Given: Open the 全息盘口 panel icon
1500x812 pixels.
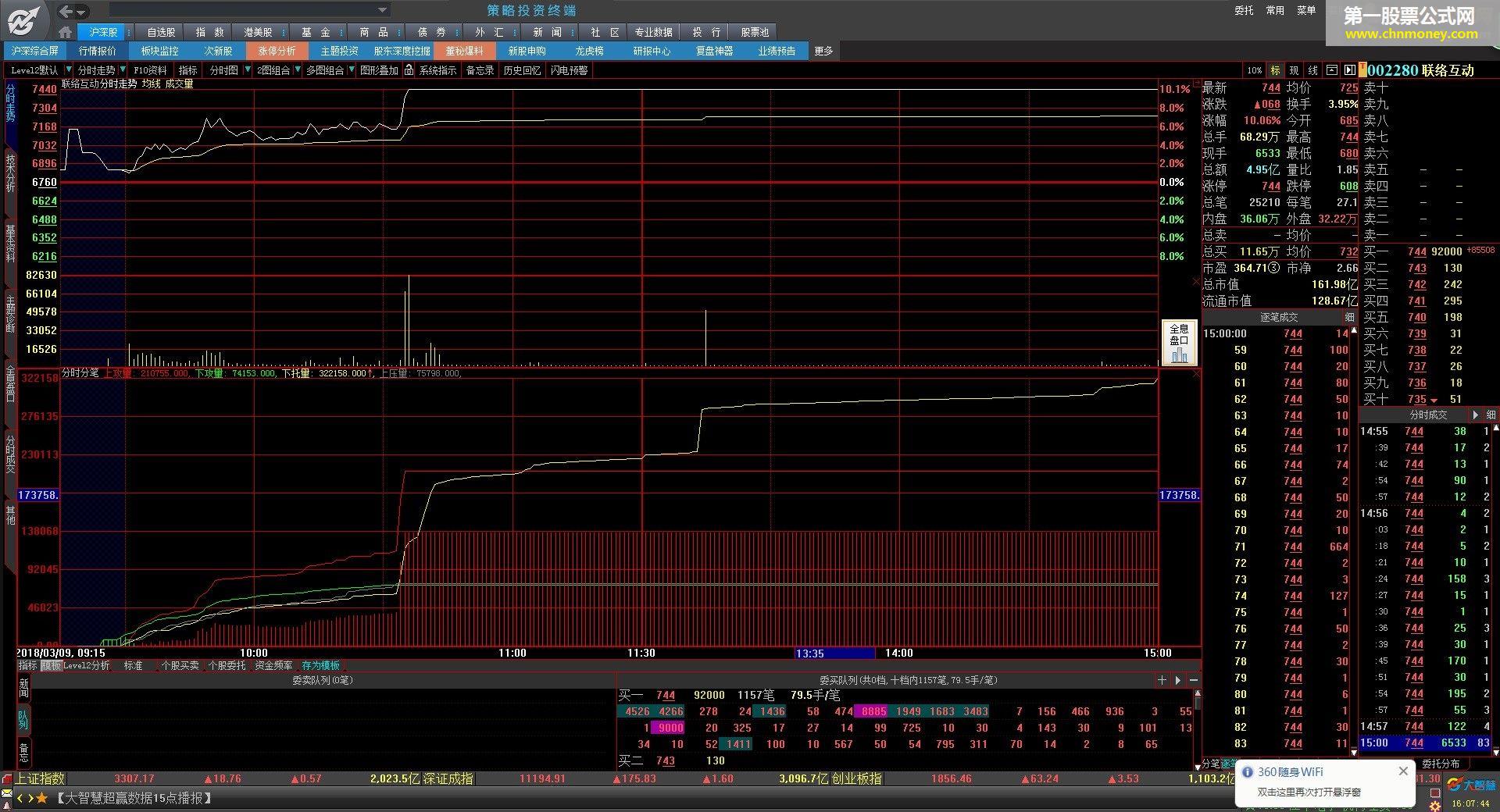Looking at the screenshot, I should (x=1179, y=343).
